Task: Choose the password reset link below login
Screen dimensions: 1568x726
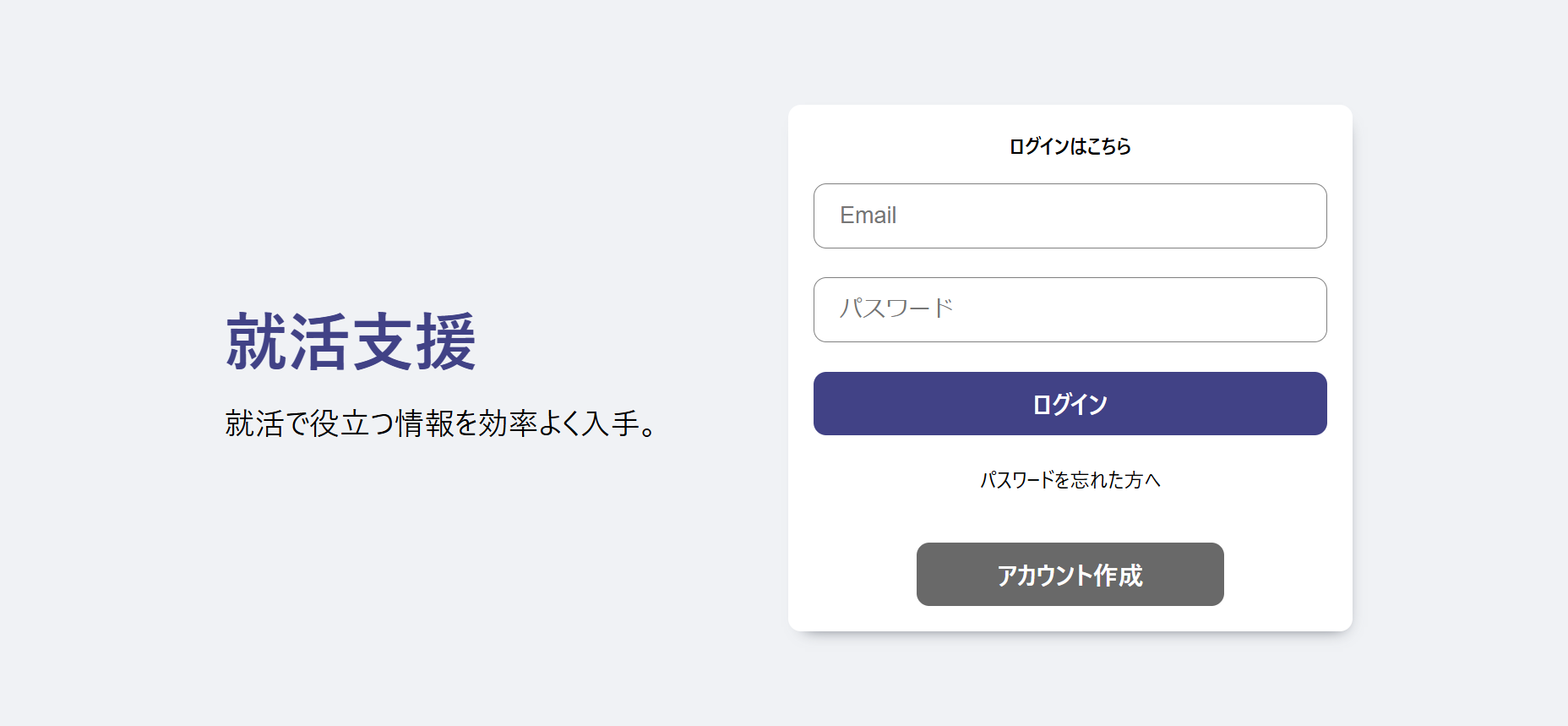Action: pos(1070,480)
